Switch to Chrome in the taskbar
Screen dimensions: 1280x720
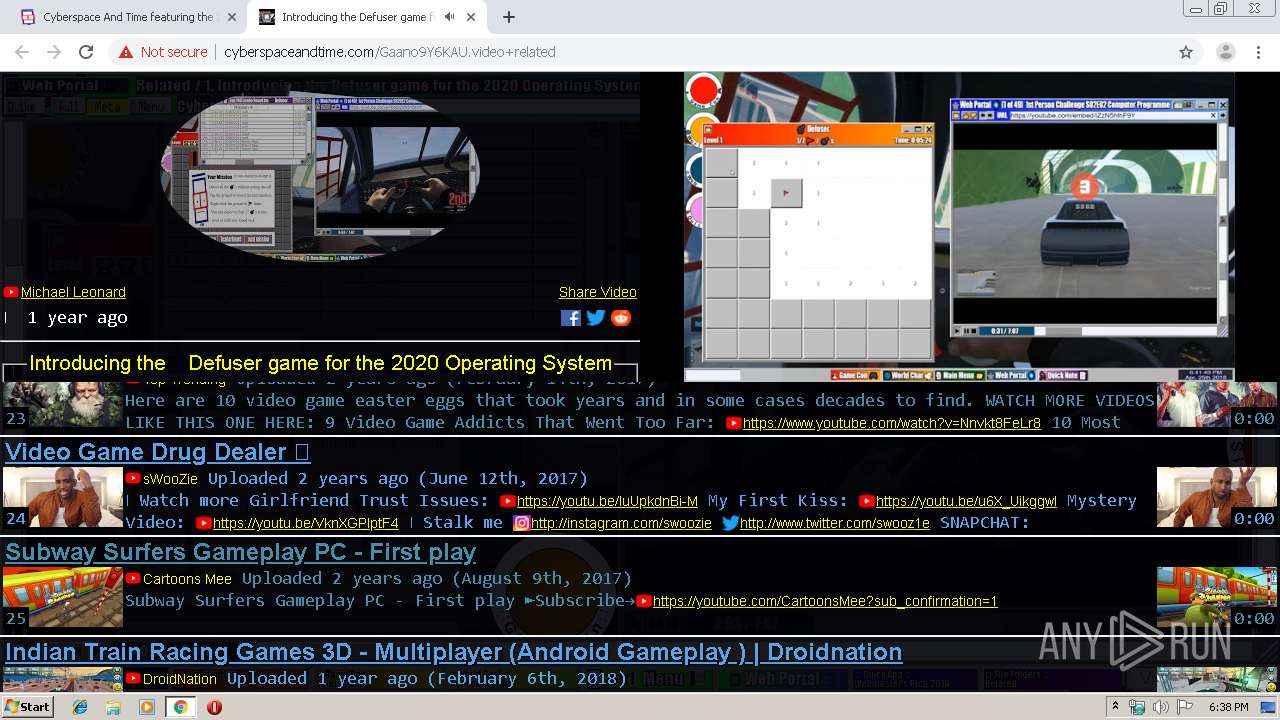pyautogui.click(x=180, y=707)
